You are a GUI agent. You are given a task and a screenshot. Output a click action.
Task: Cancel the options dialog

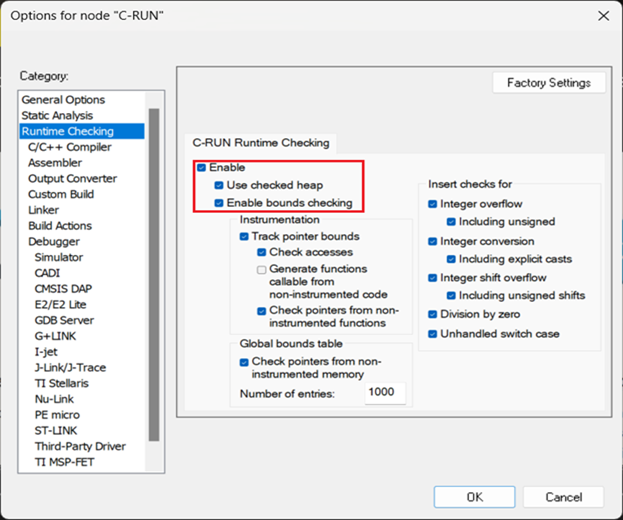click(x=563, y=497)
